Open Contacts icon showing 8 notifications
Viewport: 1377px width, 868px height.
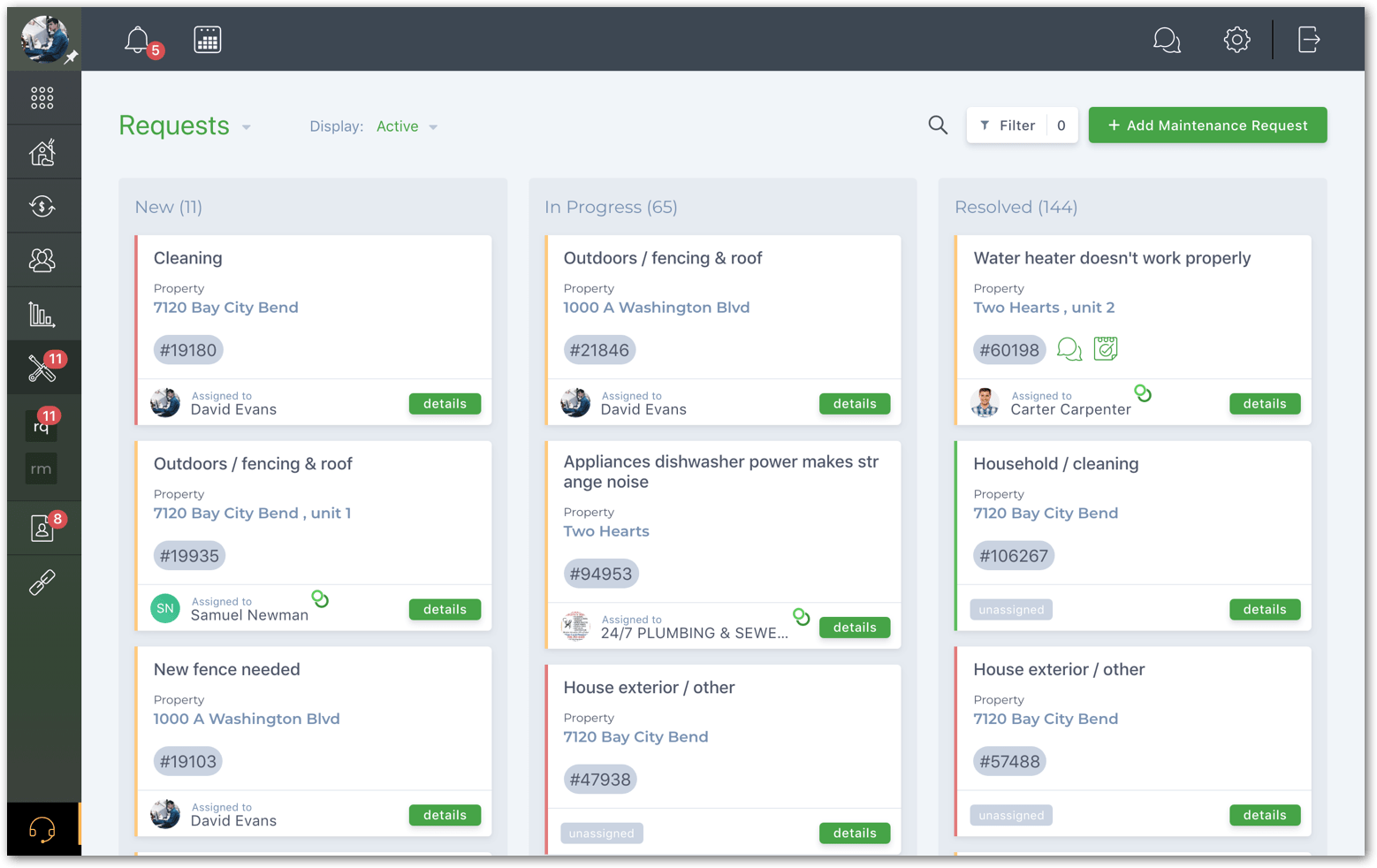pyautogui.click(x=42, y=528)
